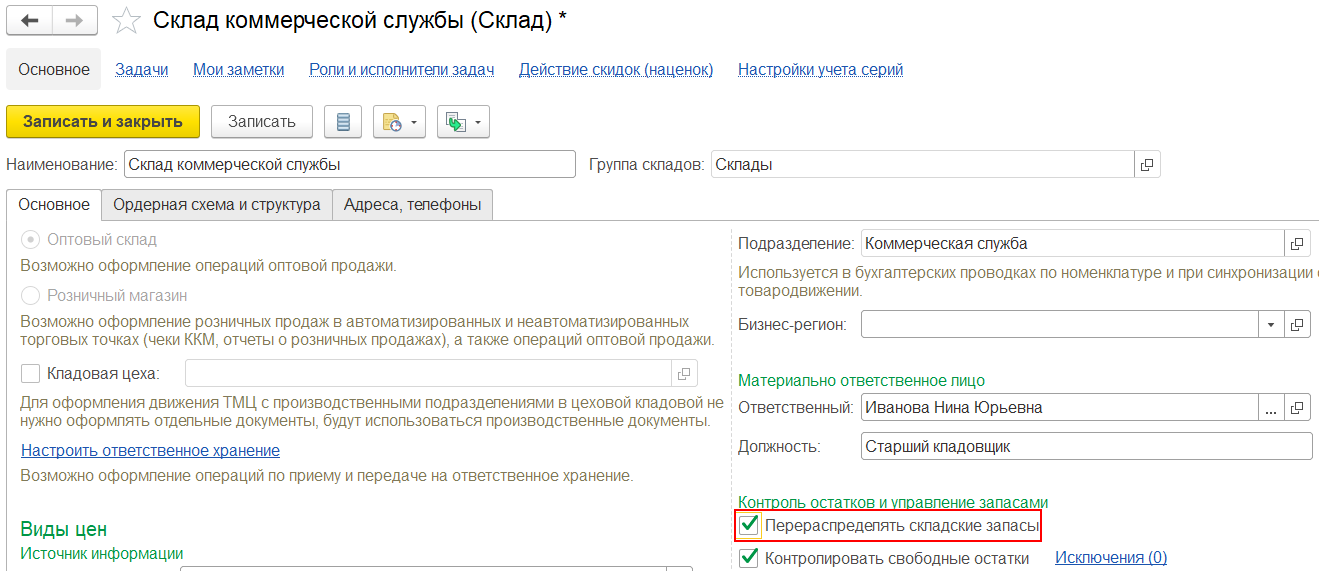Viewport: 1319px width, 571px height.
Task: Click the back navigation arrow
Action: point(29,20)
